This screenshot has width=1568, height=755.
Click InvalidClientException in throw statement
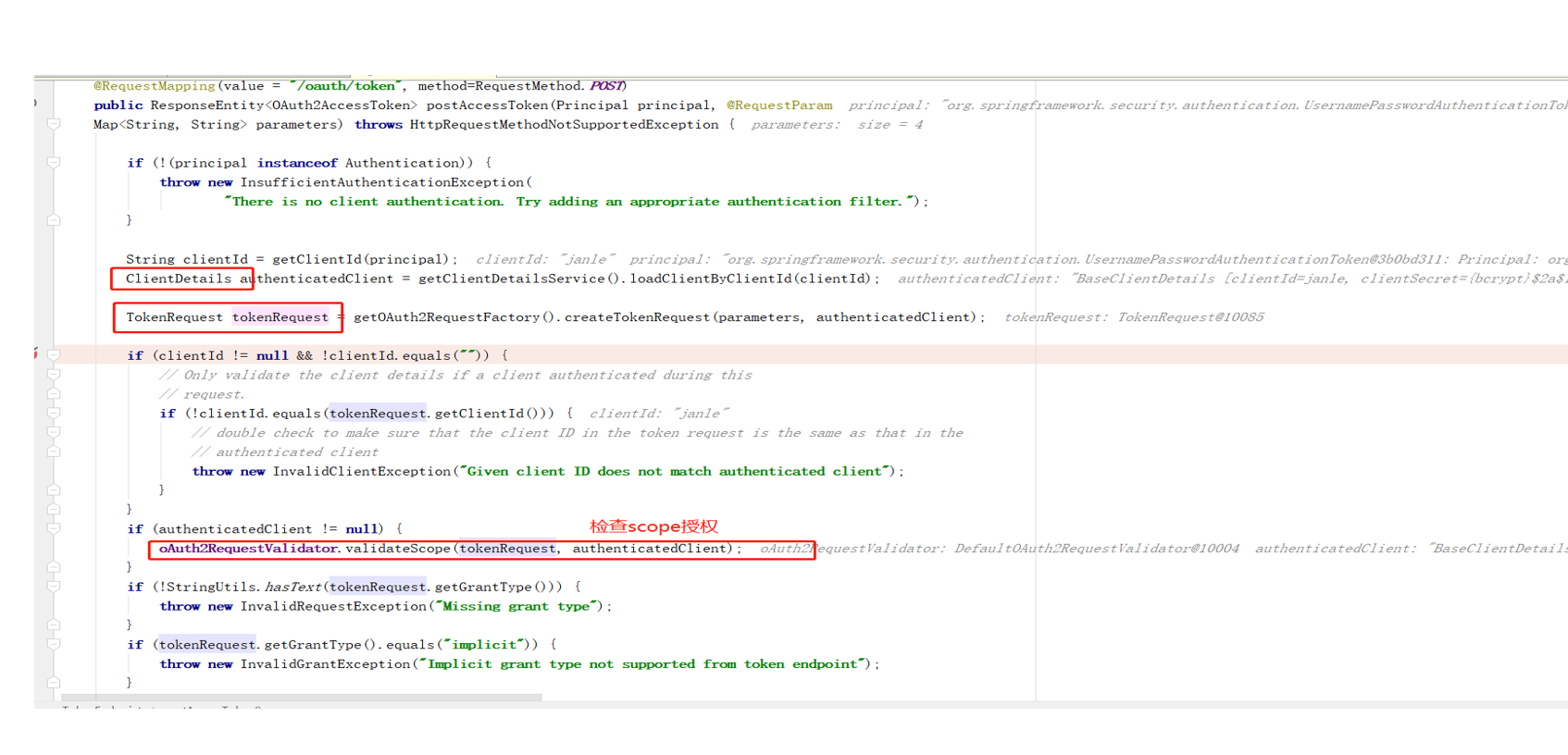[361, 472]
